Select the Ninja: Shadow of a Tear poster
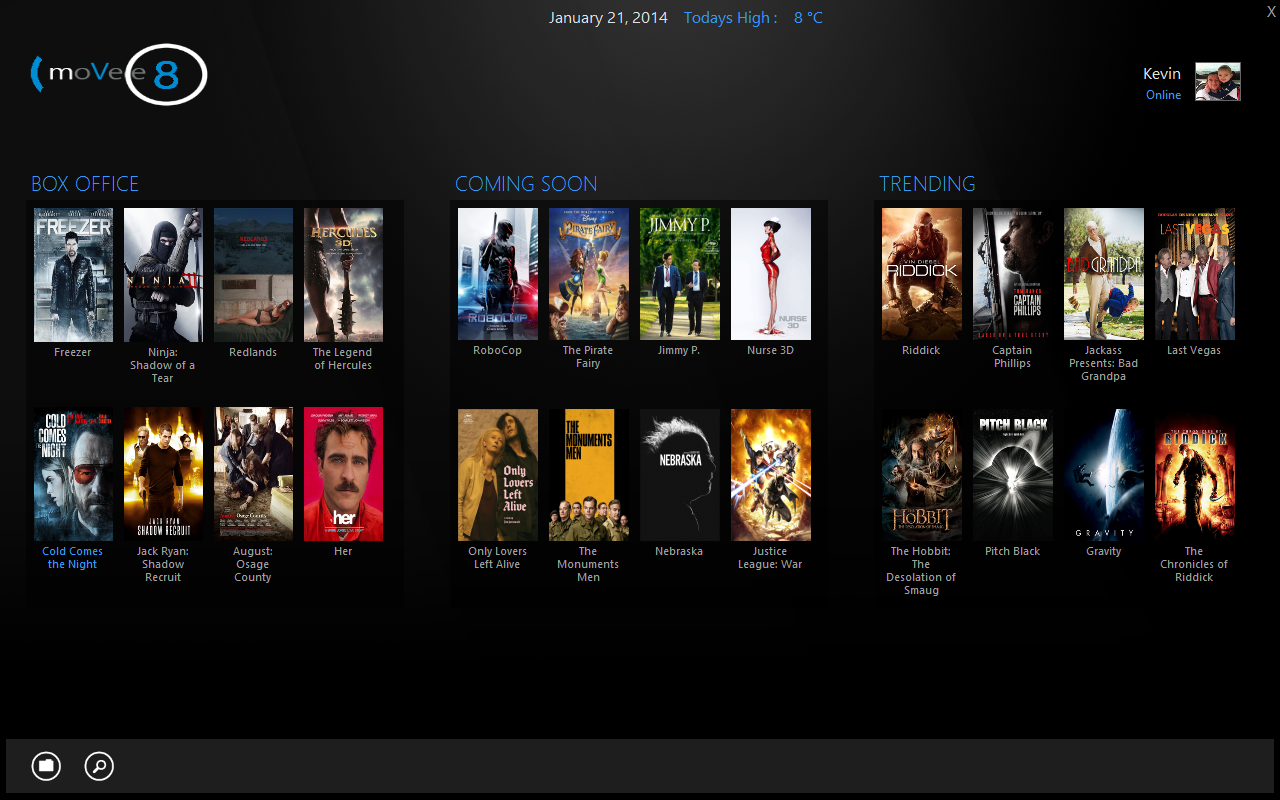This screenshot has height=800, width=1280. click(163, 275)
